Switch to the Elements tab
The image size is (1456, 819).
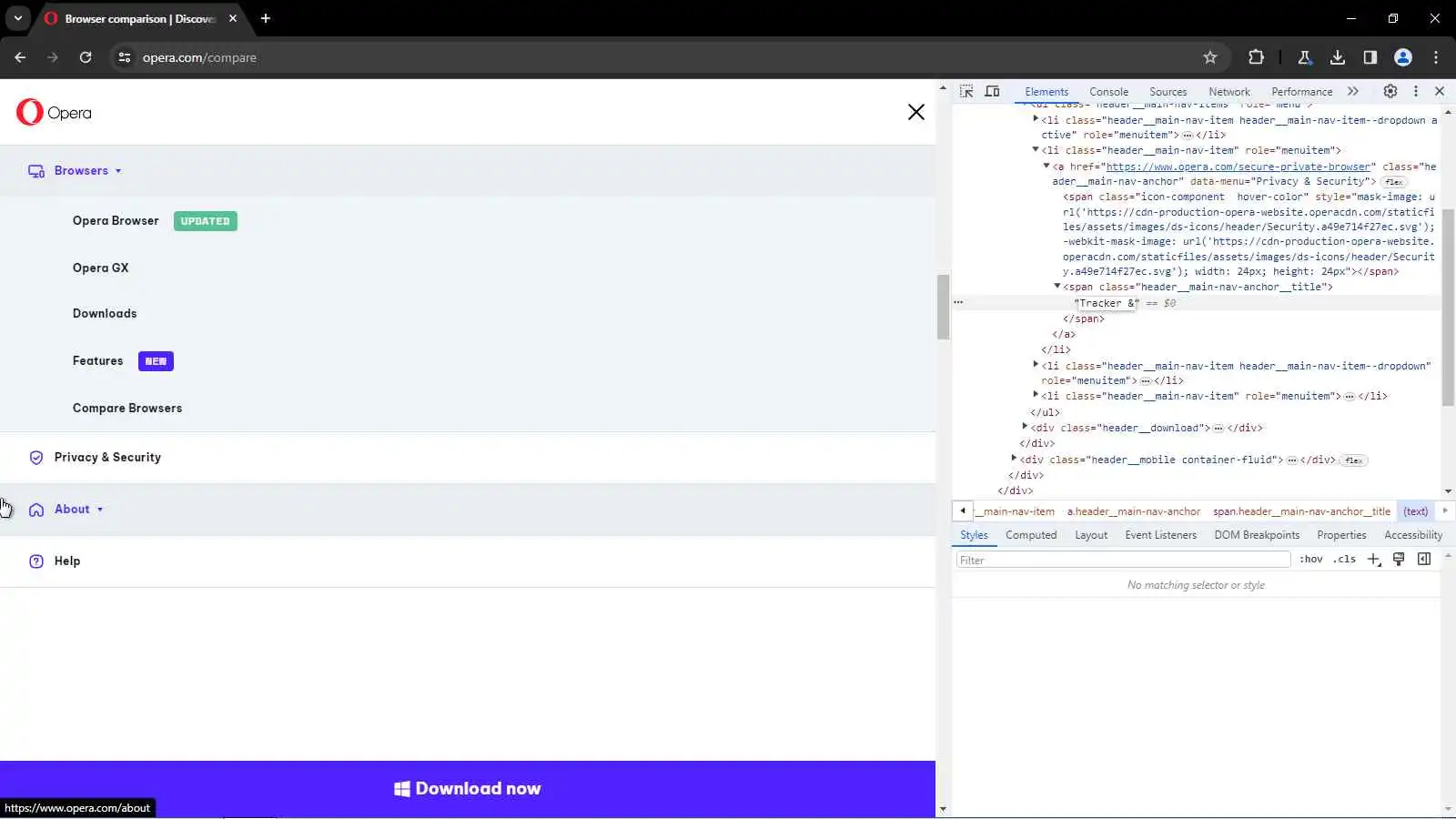pos(1046,92)
